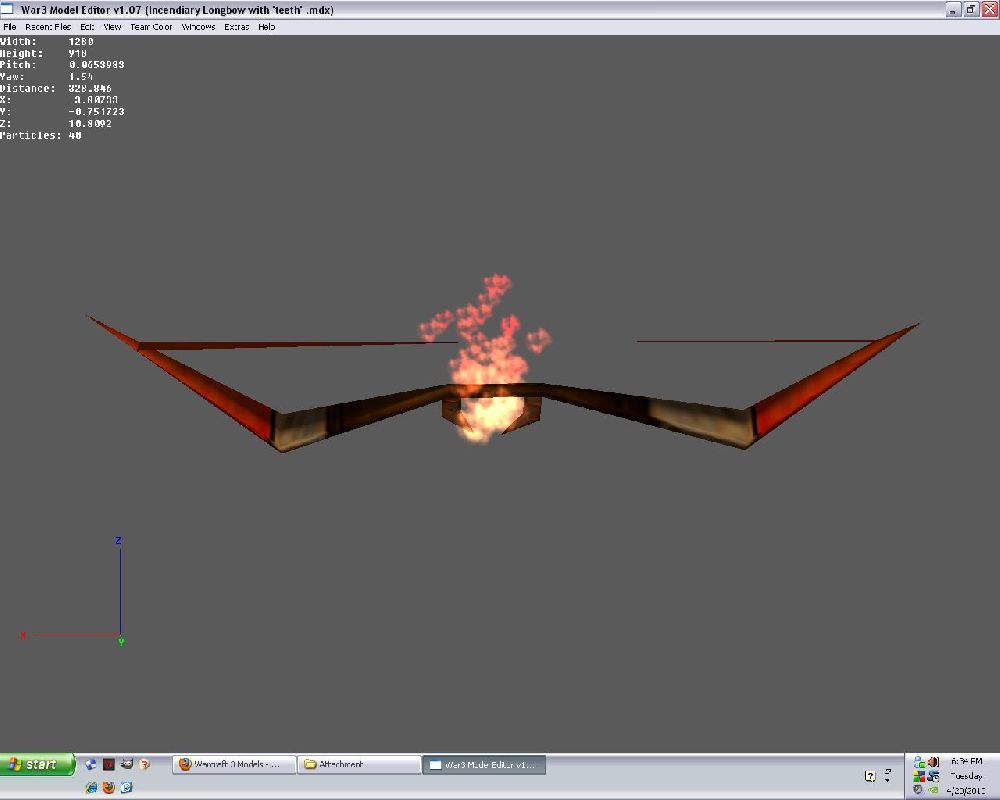The width and height of the screenshot is (1000, 800).
Task: Click the round red-white quick launch icon
Action: point(144,764)
